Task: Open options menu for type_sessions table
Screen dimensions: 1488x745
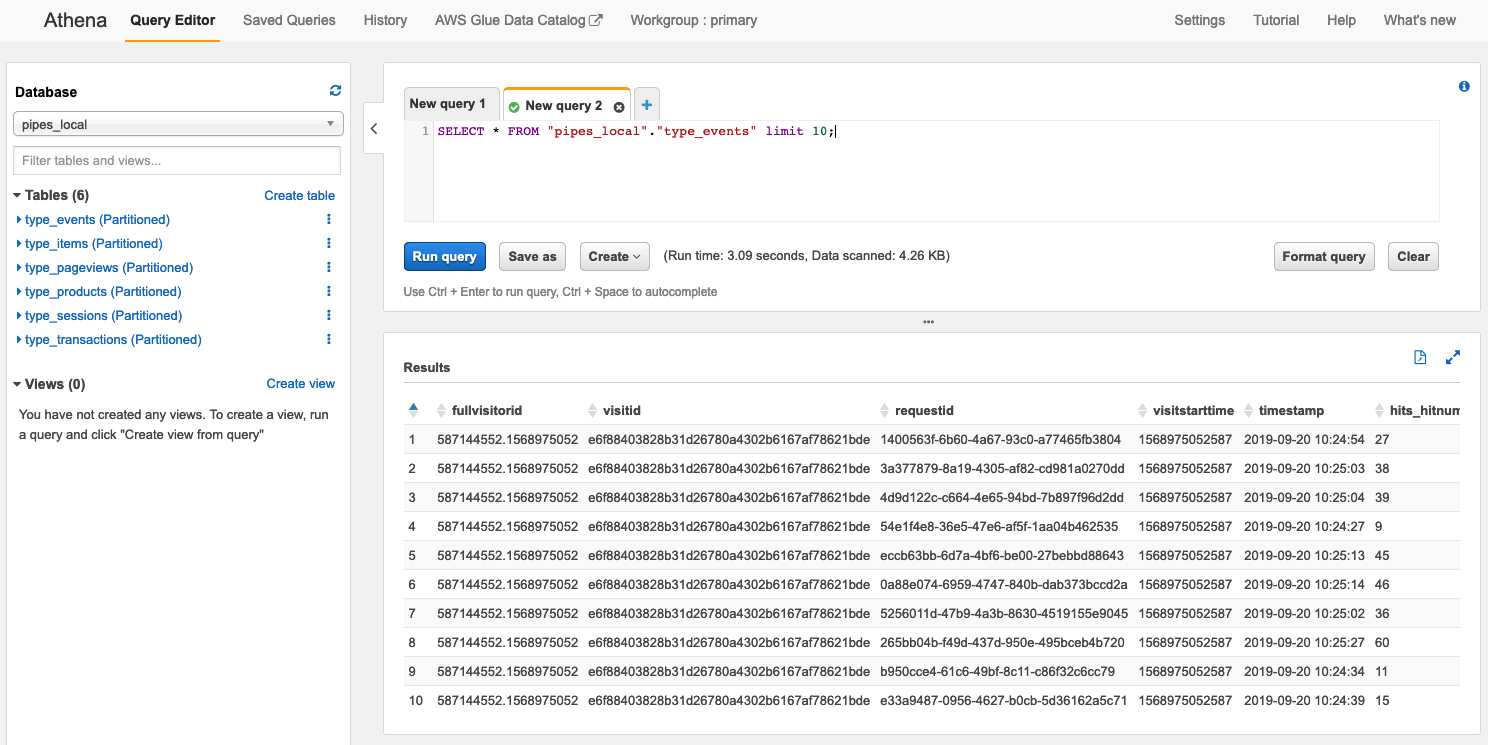Action: coord(329,315)
